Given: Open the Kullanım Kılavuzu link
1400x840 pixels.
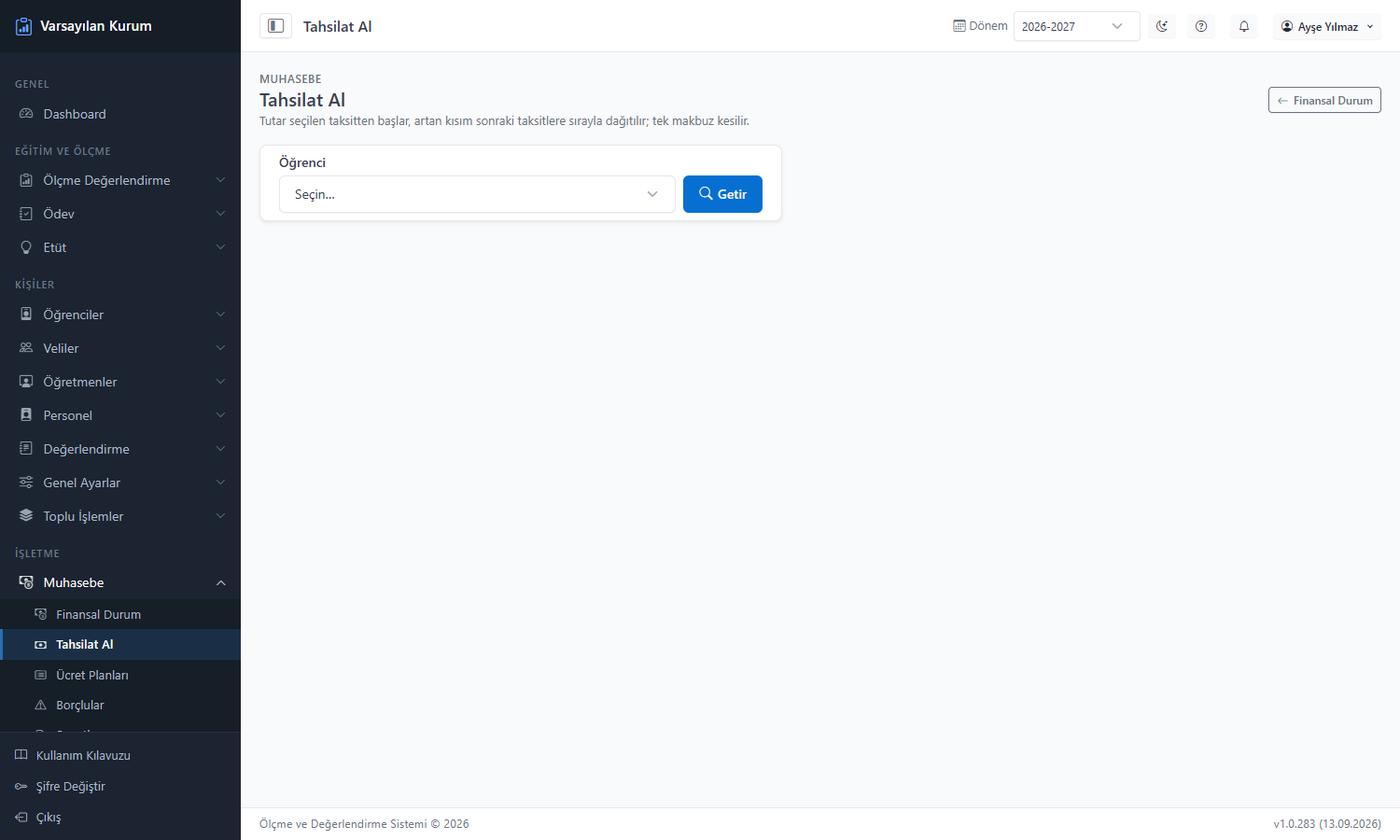Looking at the screenshot, I should 83,755.
